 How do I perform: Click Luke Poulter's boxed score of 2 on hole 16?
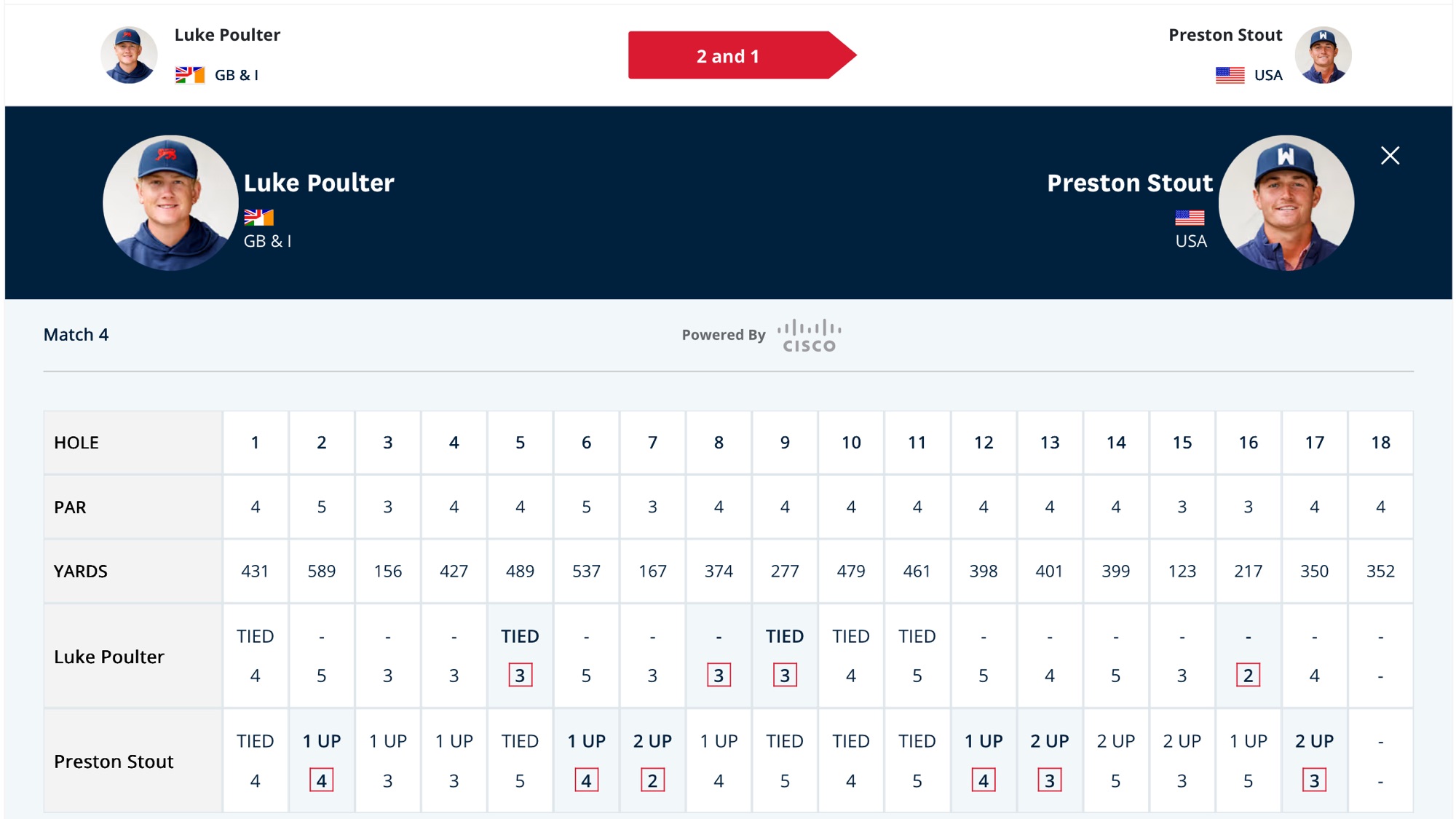[1248, 676]
